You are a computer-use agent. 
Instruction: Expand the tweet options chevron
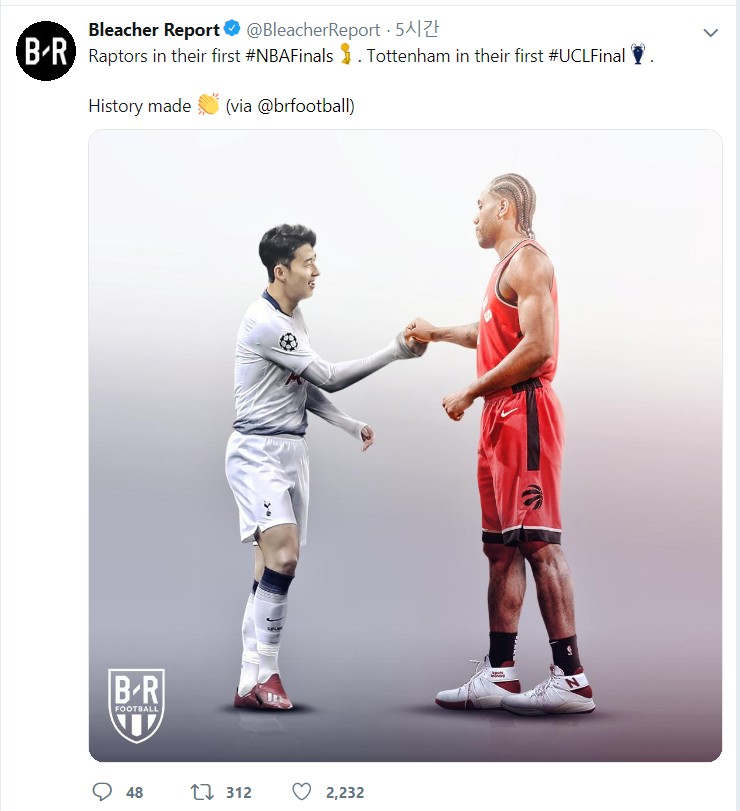[711, 33]
